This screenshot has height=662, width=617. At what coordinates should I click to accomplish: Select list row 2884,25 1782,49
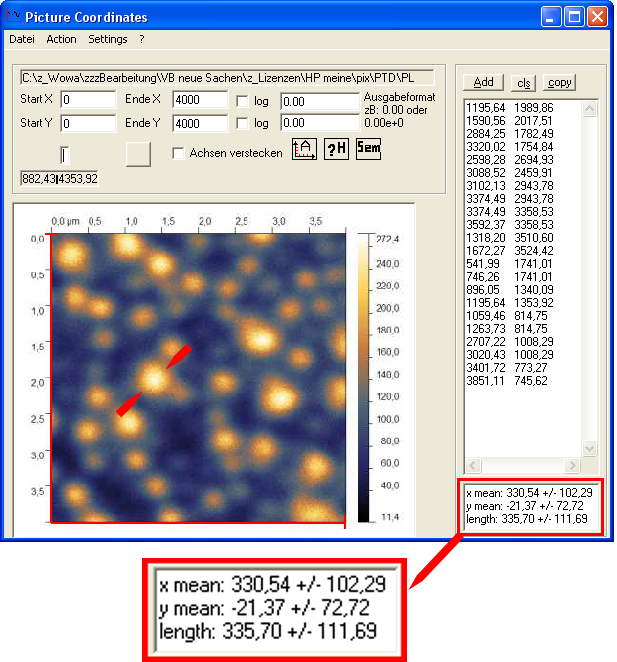[x=510, y=134]
